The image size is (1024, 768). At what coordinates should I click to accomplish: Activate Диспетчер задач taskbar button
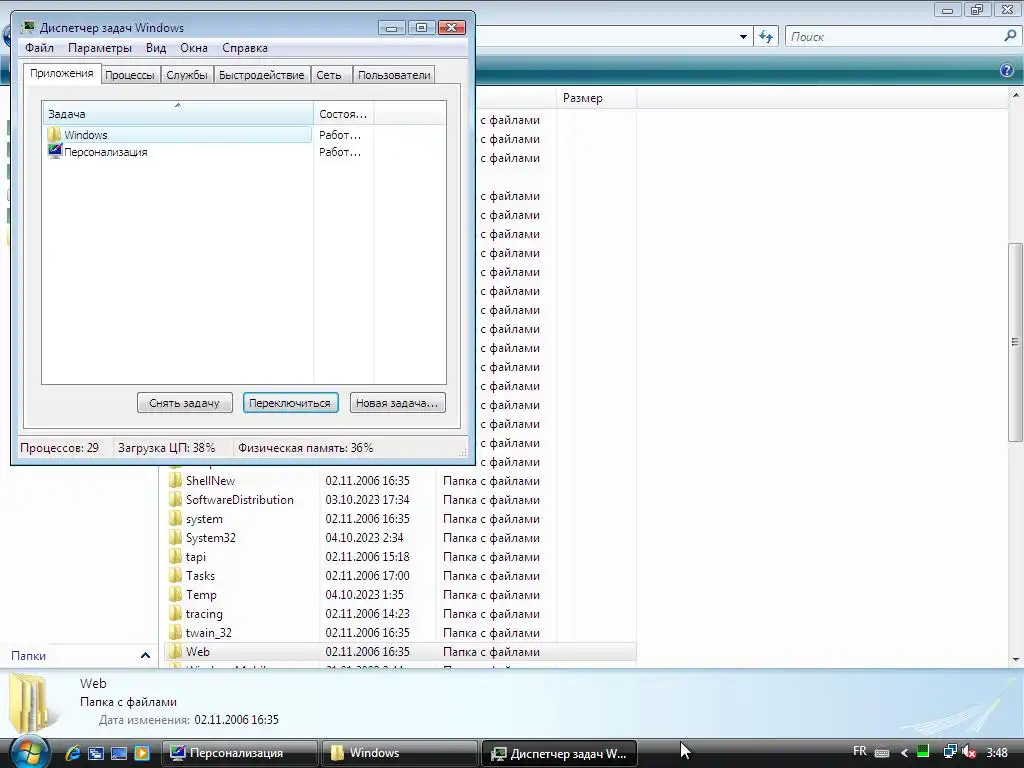tap(559, 753)
